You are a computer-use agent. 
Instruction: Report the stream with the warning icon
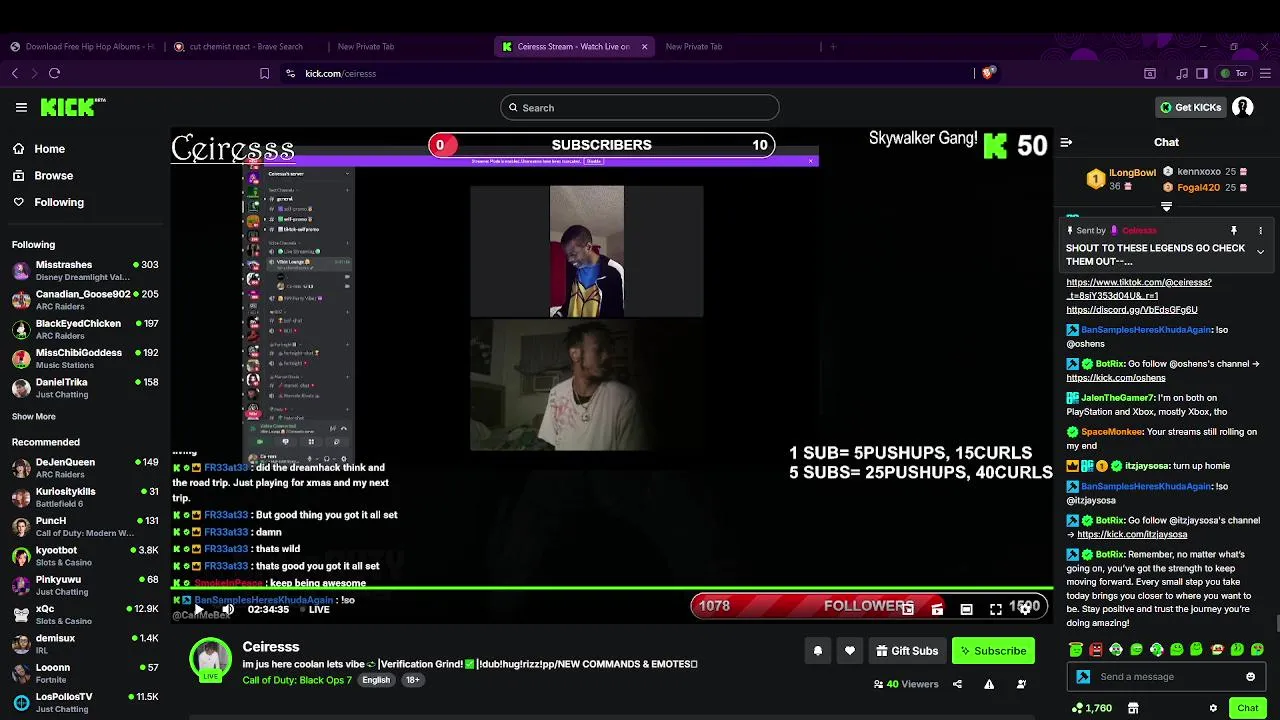point(989,684)
